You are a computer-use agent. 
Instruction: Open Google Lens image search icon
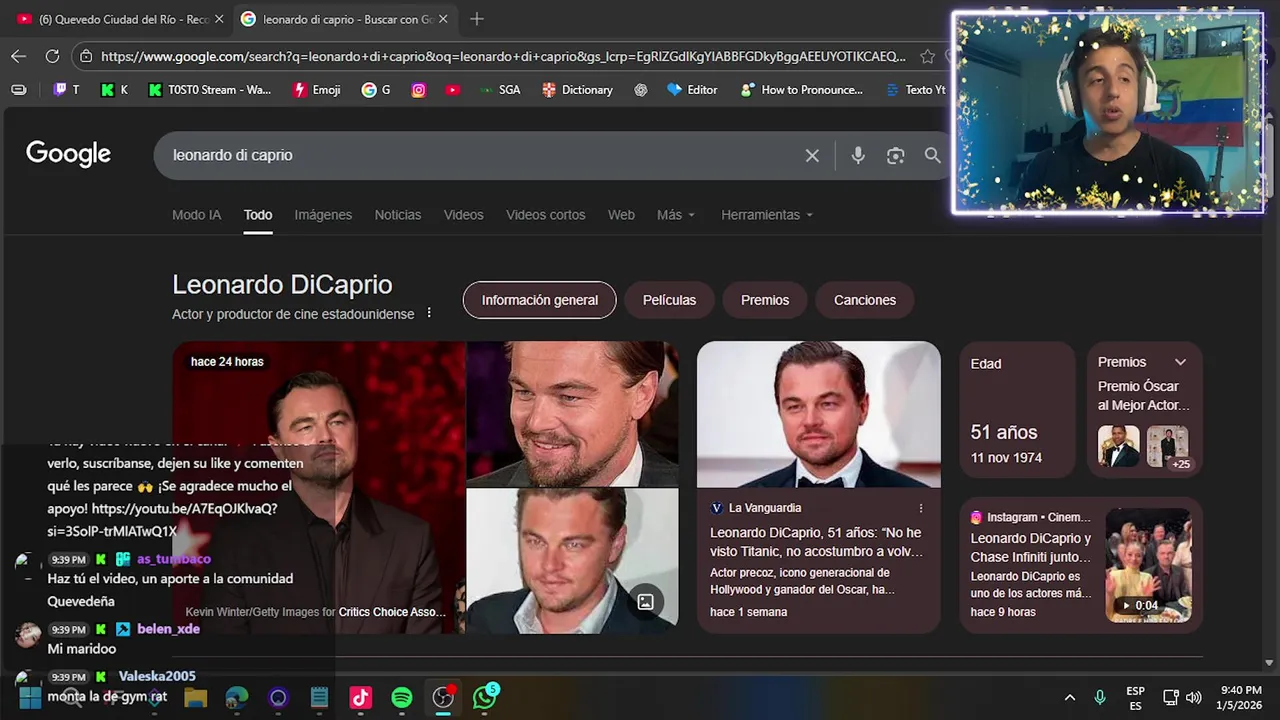[895, 155]
